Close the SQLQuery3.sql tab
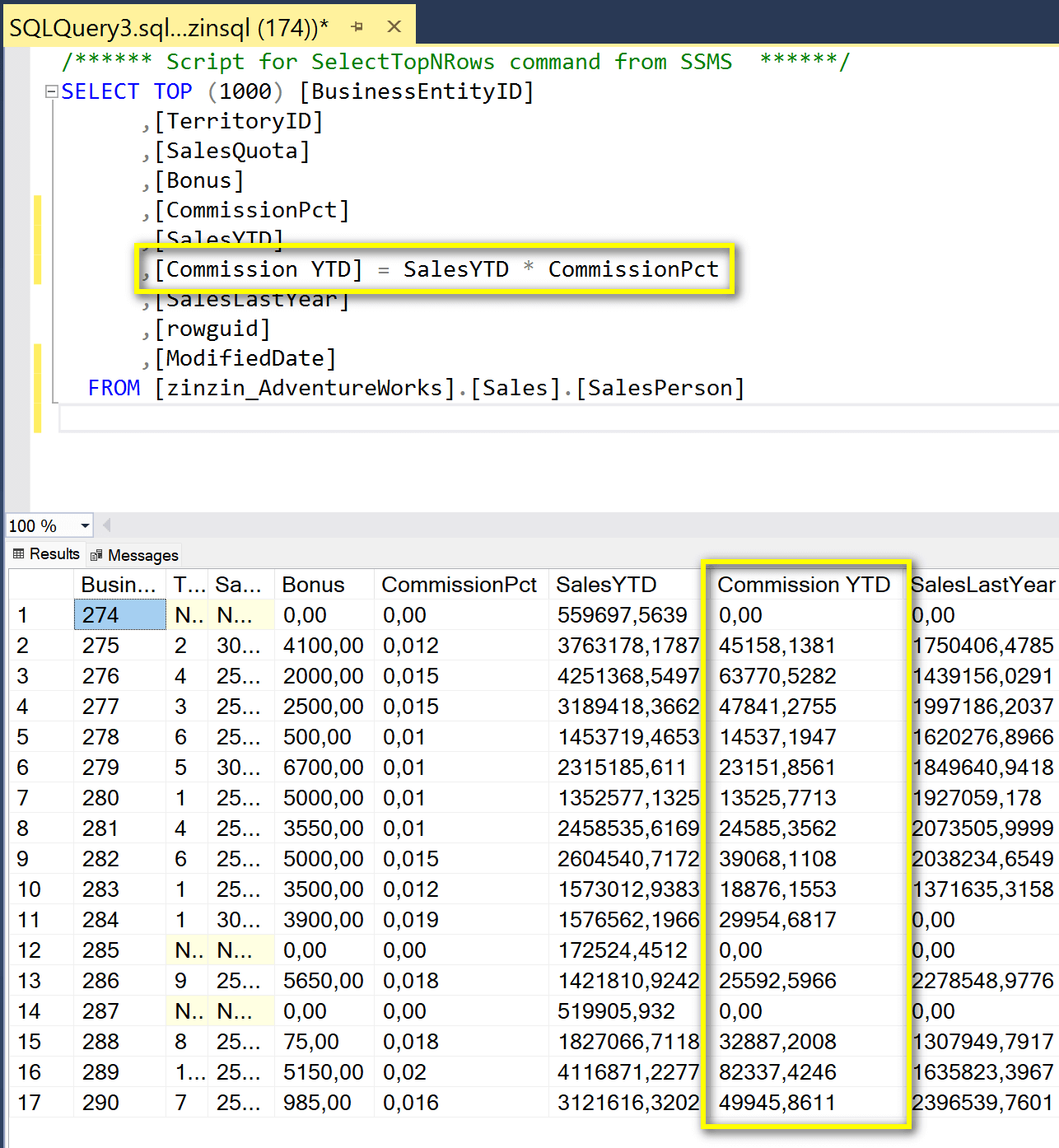 394,27
